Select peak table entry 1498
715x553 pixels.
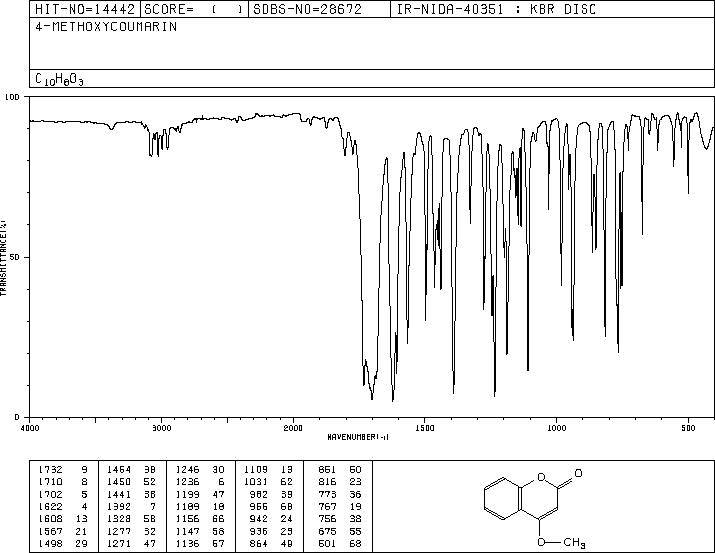tap(63, 544)
